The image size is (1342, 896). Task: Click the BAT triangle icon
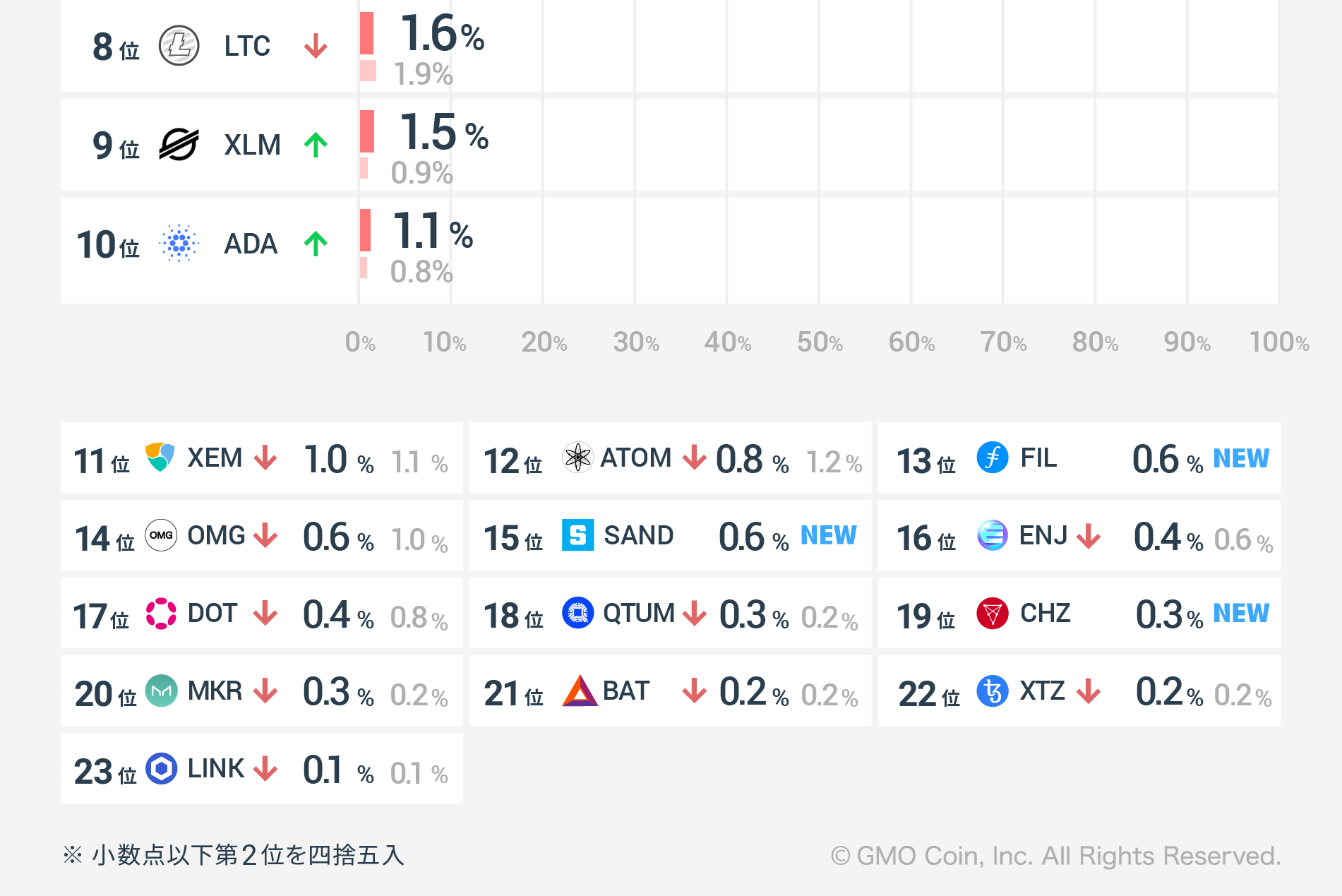click(579, 691)
